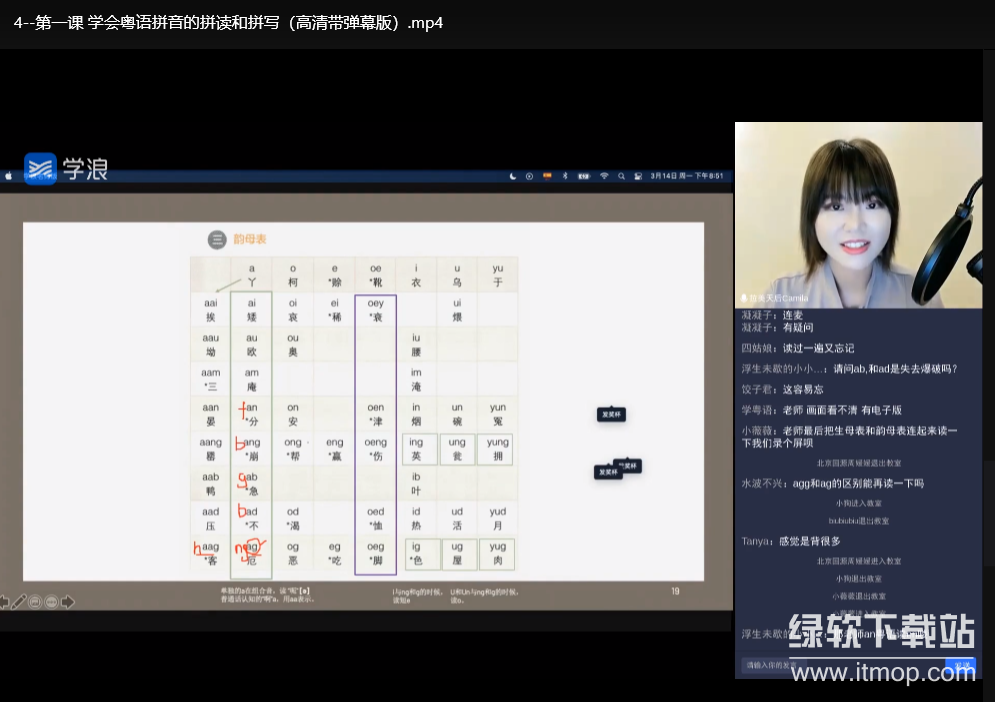Open Spotlight search magnifier icon
This screenshot has height=702, width=995.
[x=621, y=176]
